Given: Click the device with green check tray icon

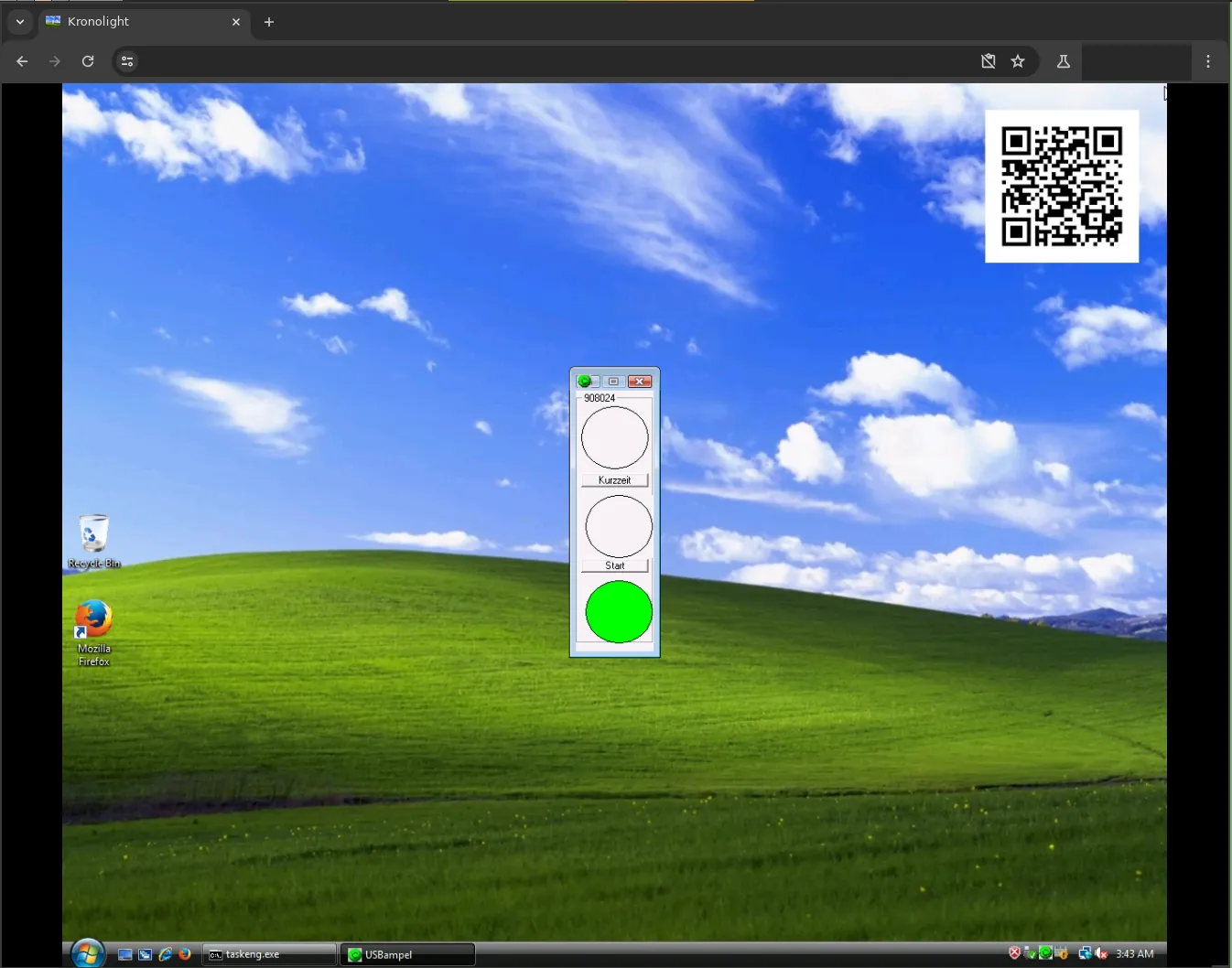Looking at the screenshot, I should coord(1030,953).
